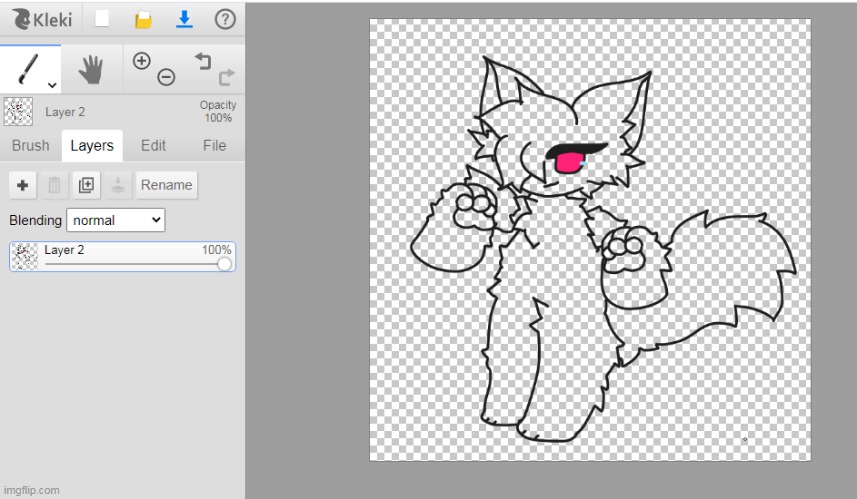The height and width of the screenshot is (499, 857).
Task: Click the Rename button
Action: [167, 185]
